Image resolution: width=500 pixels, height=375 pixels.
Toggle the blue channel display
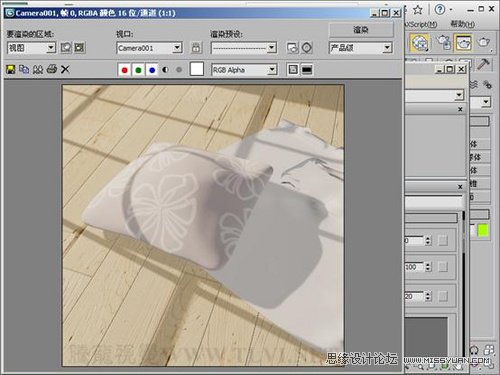tap(152, 70)
